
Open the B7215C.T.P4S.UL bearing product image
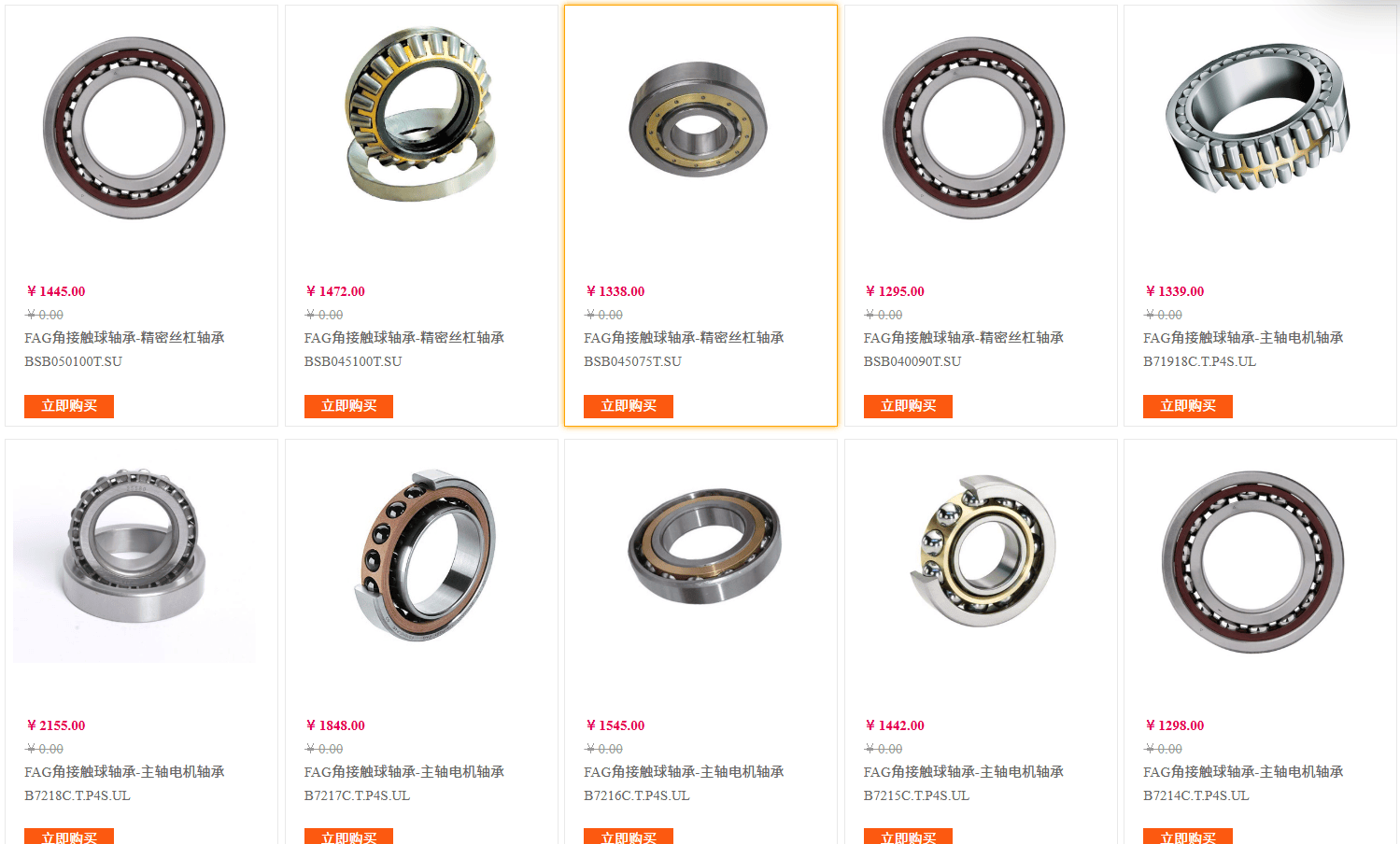pos(983,551)
